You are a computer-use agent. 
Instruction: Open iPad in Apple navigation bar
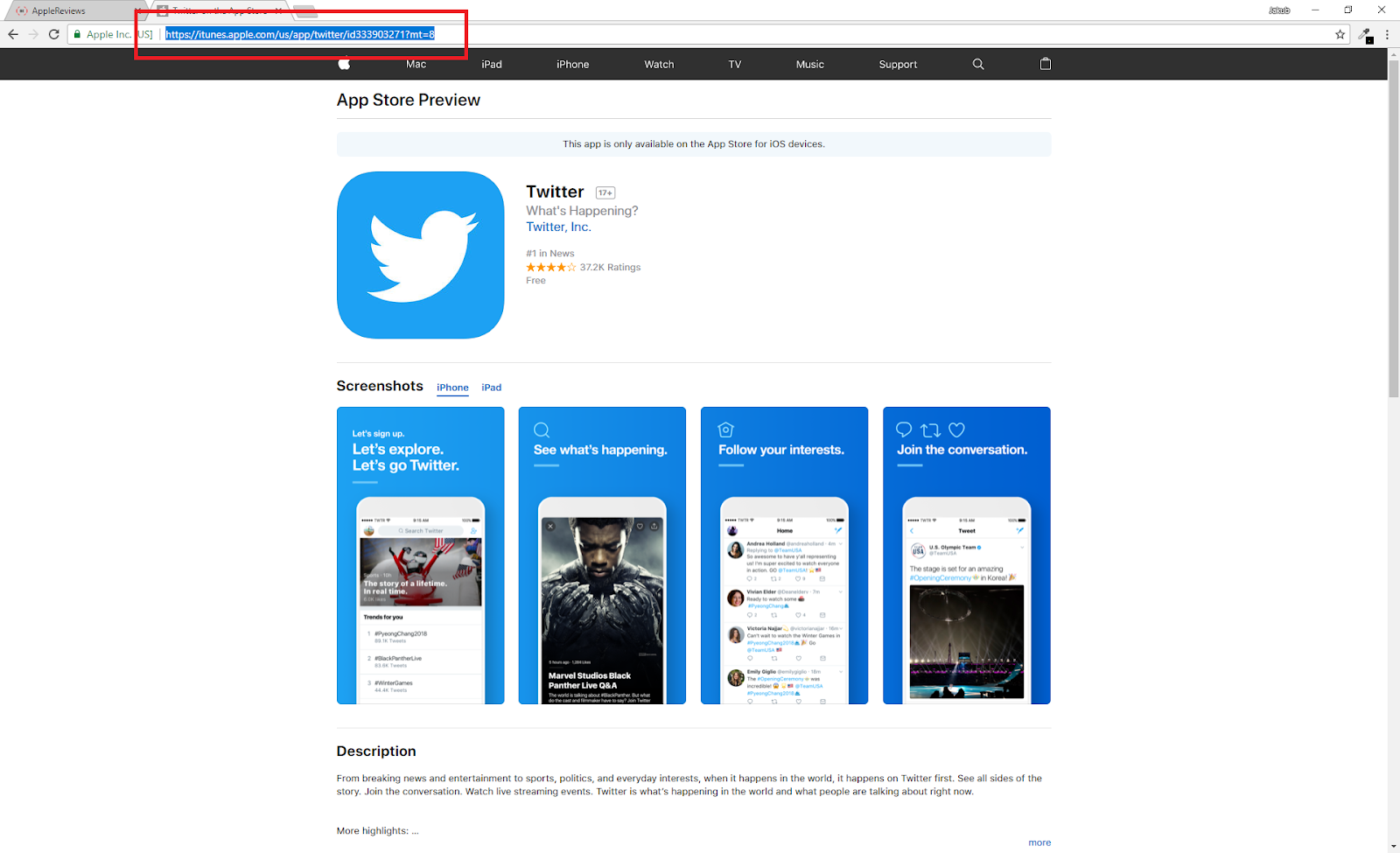click(x=492, y=64)
